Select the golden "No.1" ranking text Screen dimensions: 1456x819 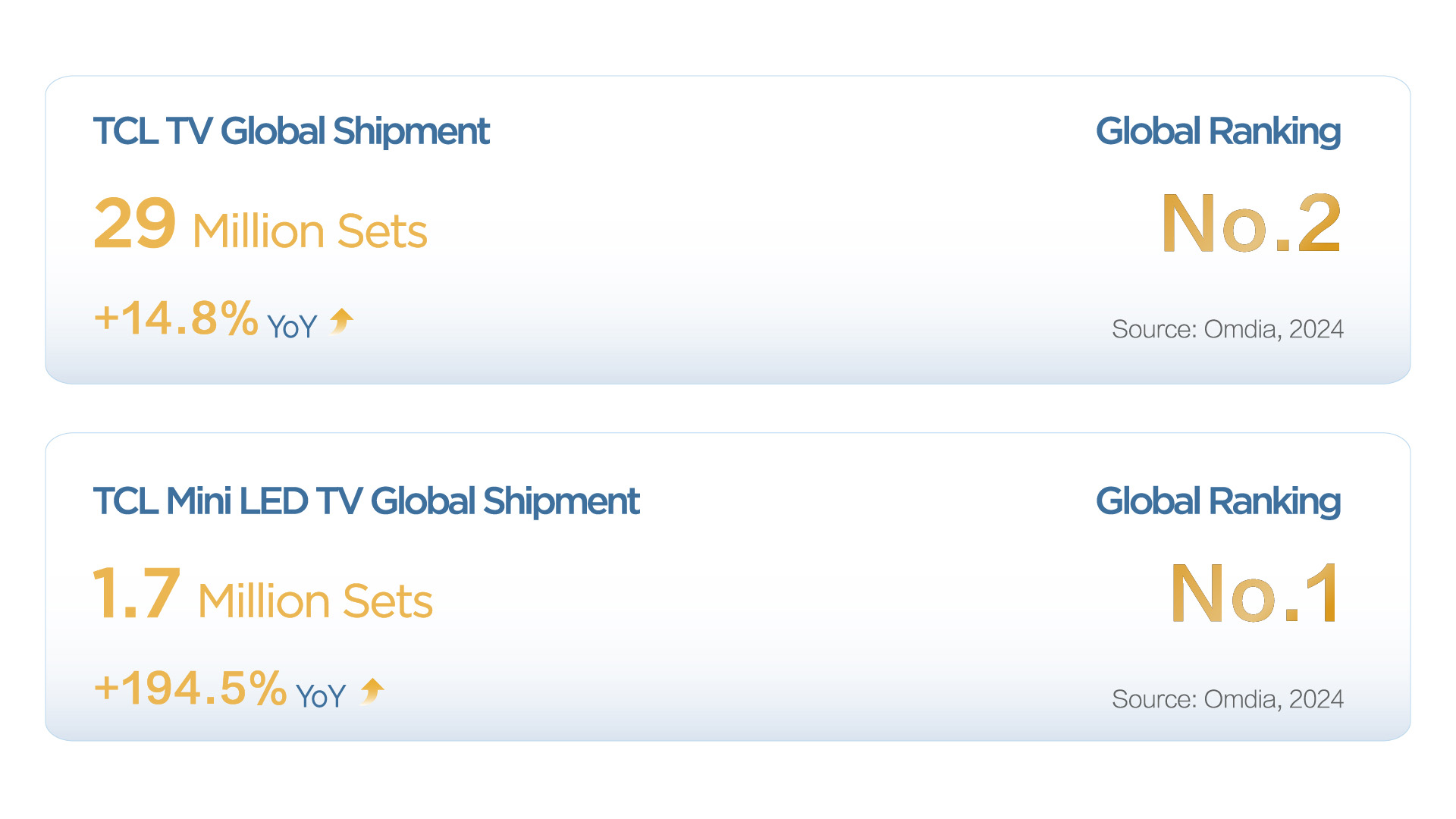[1256, 594]
